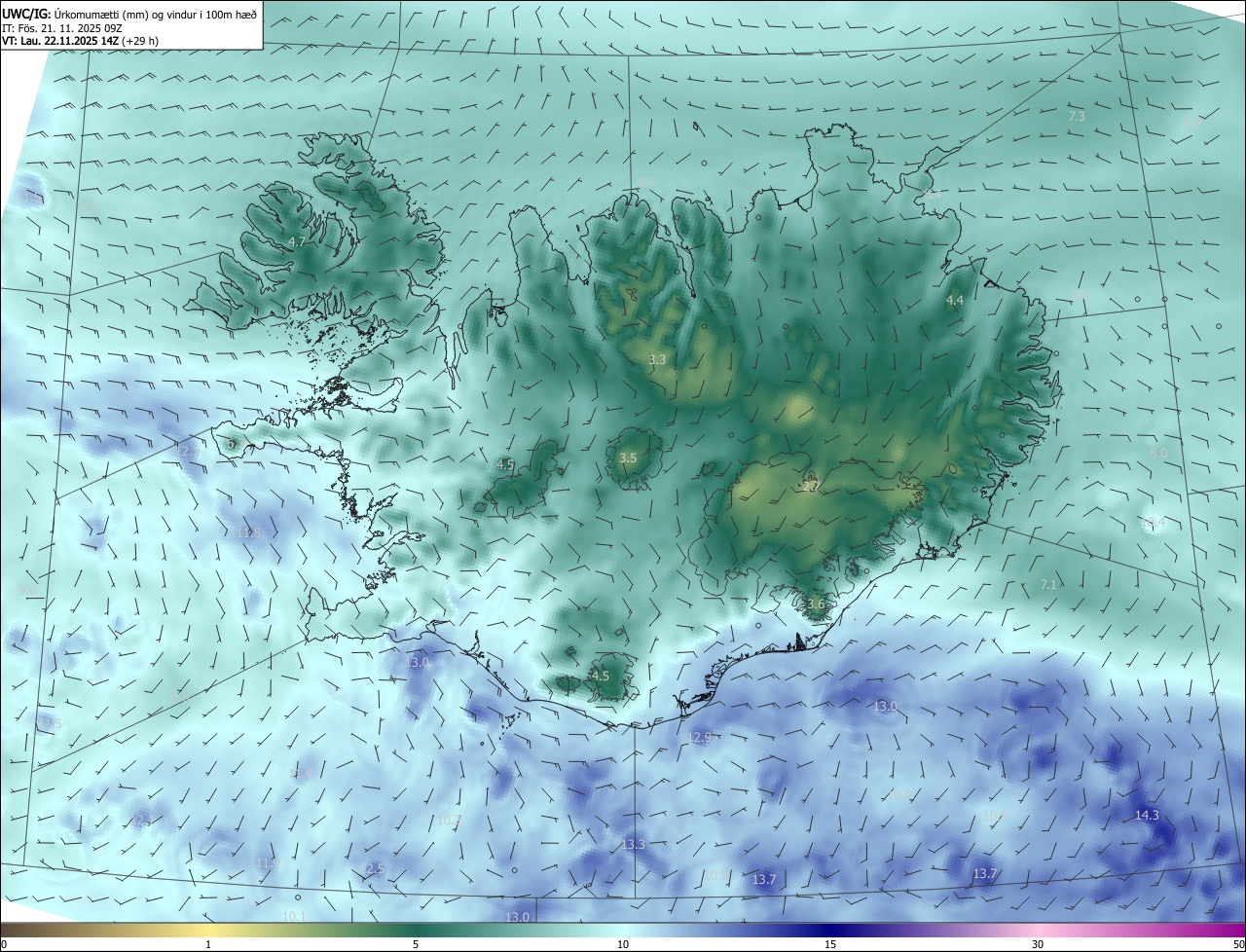Screen dimensions: 1246x952
Task: Click the 'UWC/IG: Úrkomumætti (mm)' title line
Action: pyautogui.click(x=130, y=13)
